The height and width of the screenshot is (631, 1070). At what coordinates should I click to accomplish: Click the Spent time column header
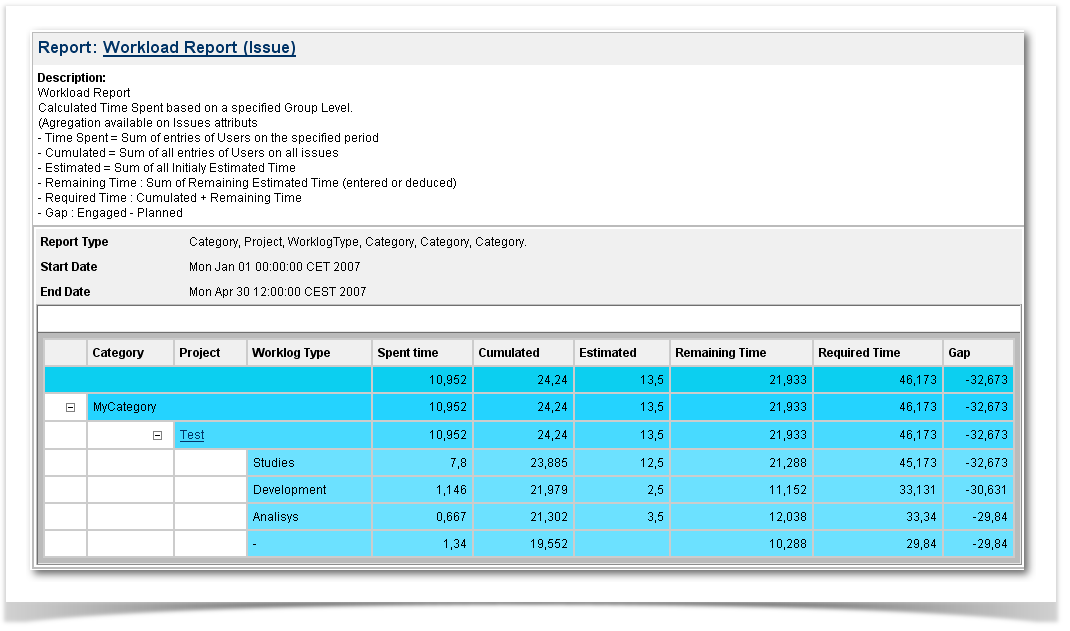pyautogui.click(x=407, y=353)
